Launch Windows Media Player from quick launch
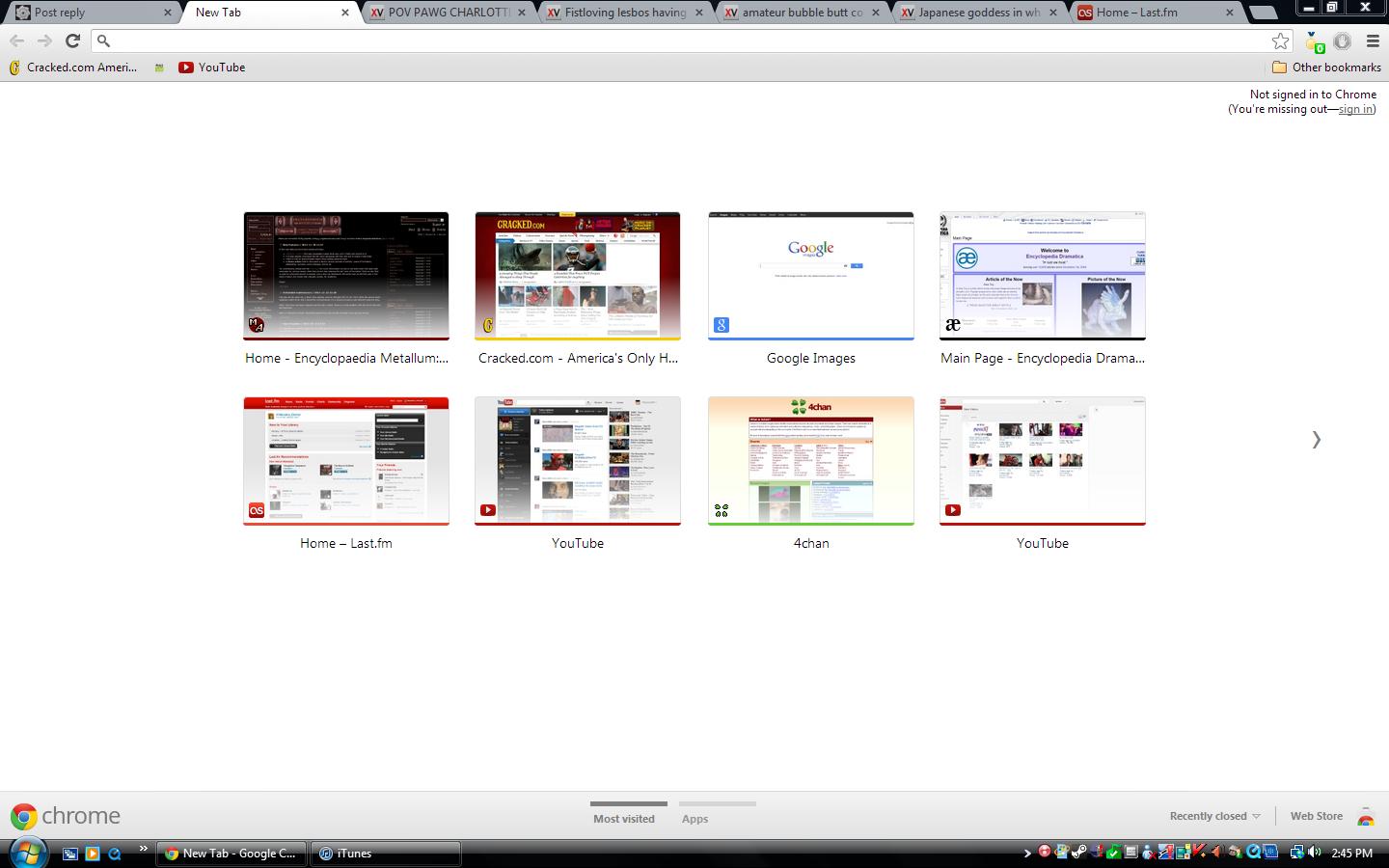 pos(92,854)
